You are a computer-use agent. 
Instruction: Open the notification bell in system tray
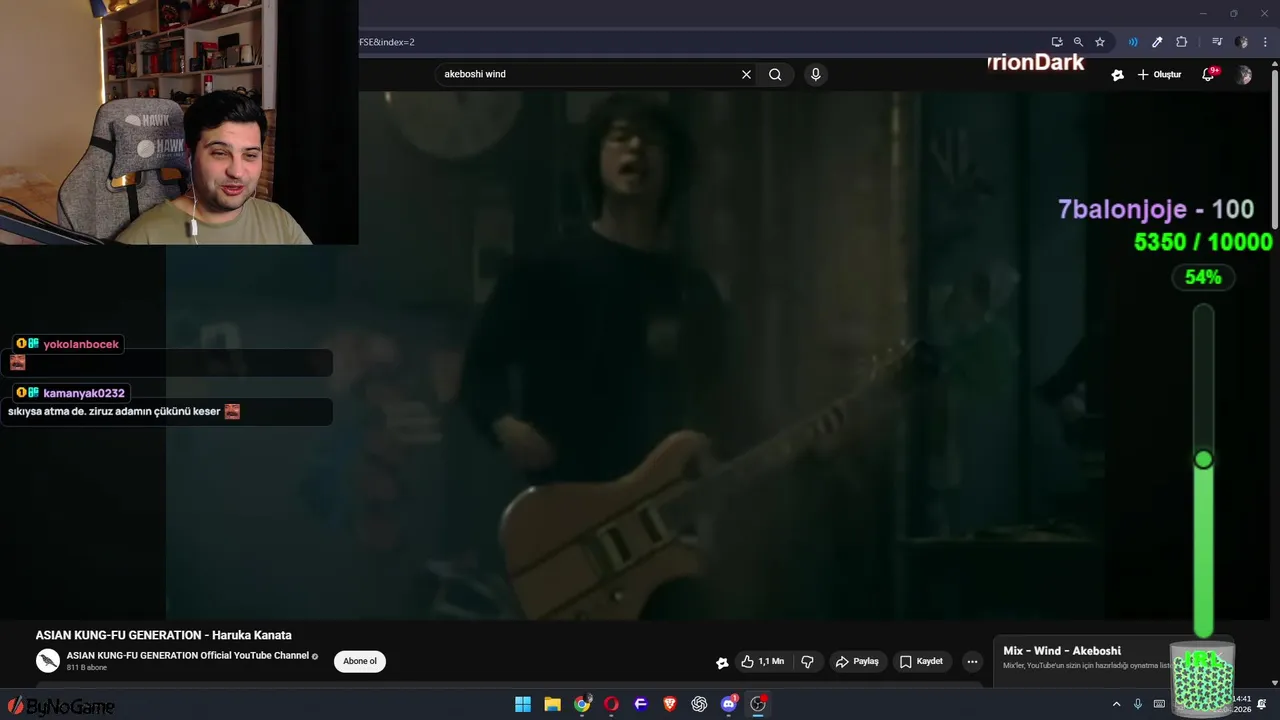click(x=1262, y=704)
